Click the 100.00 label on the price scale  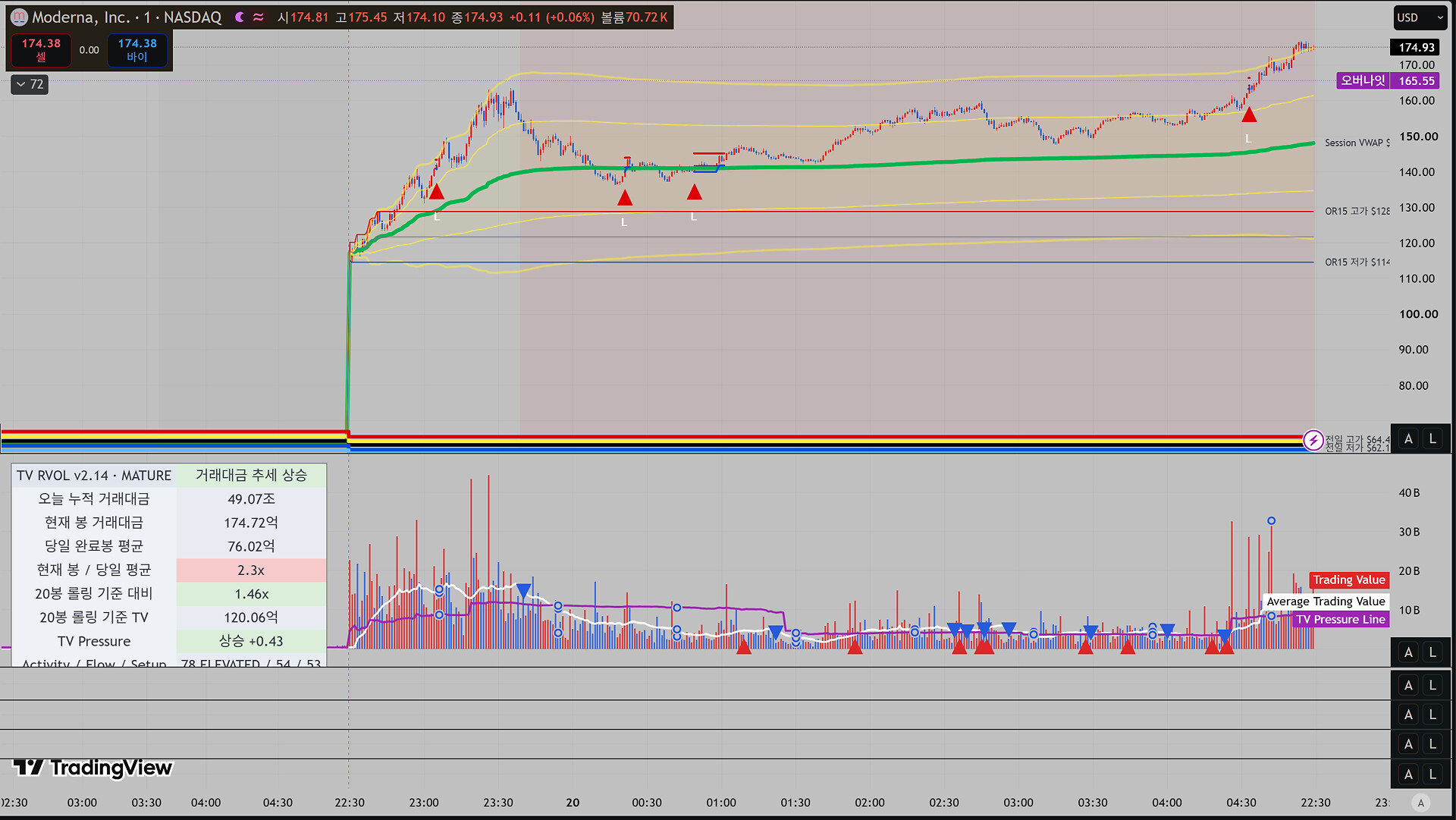pyautogui.click(x=1418, y=314)
